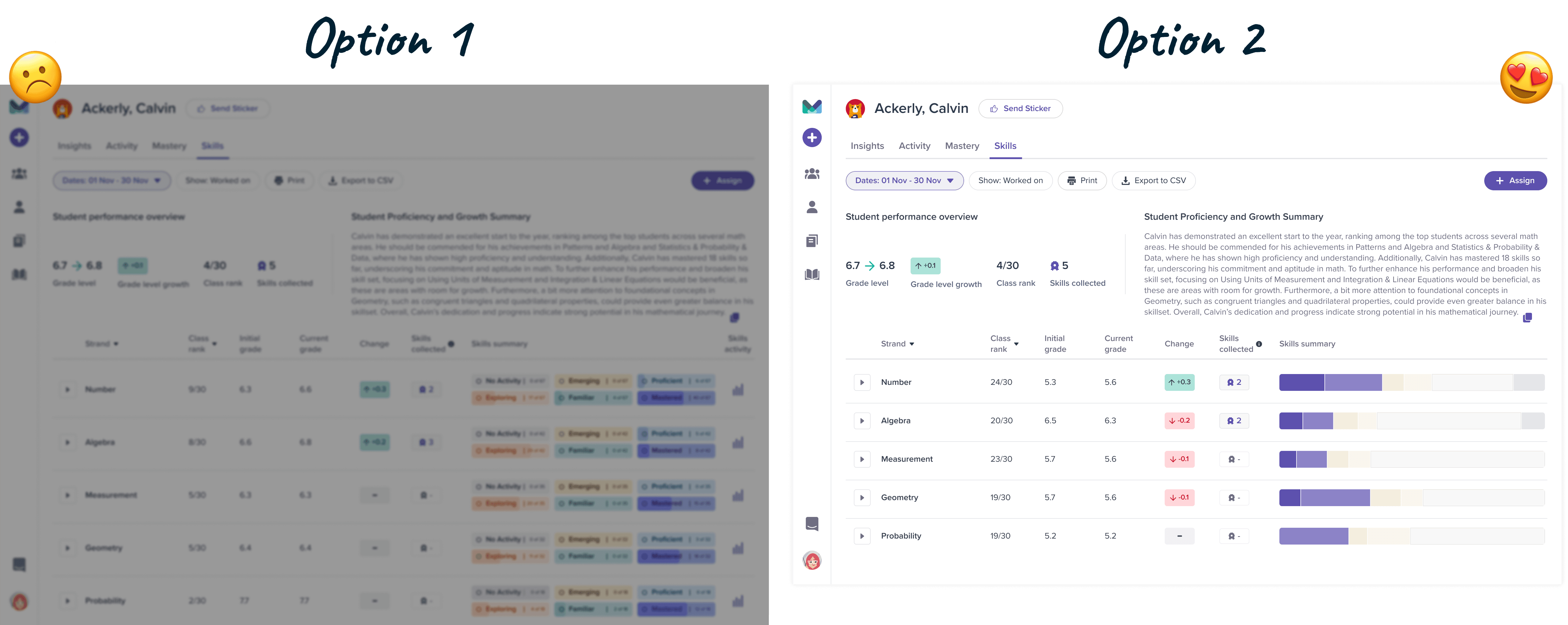Image resolution: width=1568 pixels, height=625 pixels.
Task: Expand the Number strand row
Action: point(862,382)
